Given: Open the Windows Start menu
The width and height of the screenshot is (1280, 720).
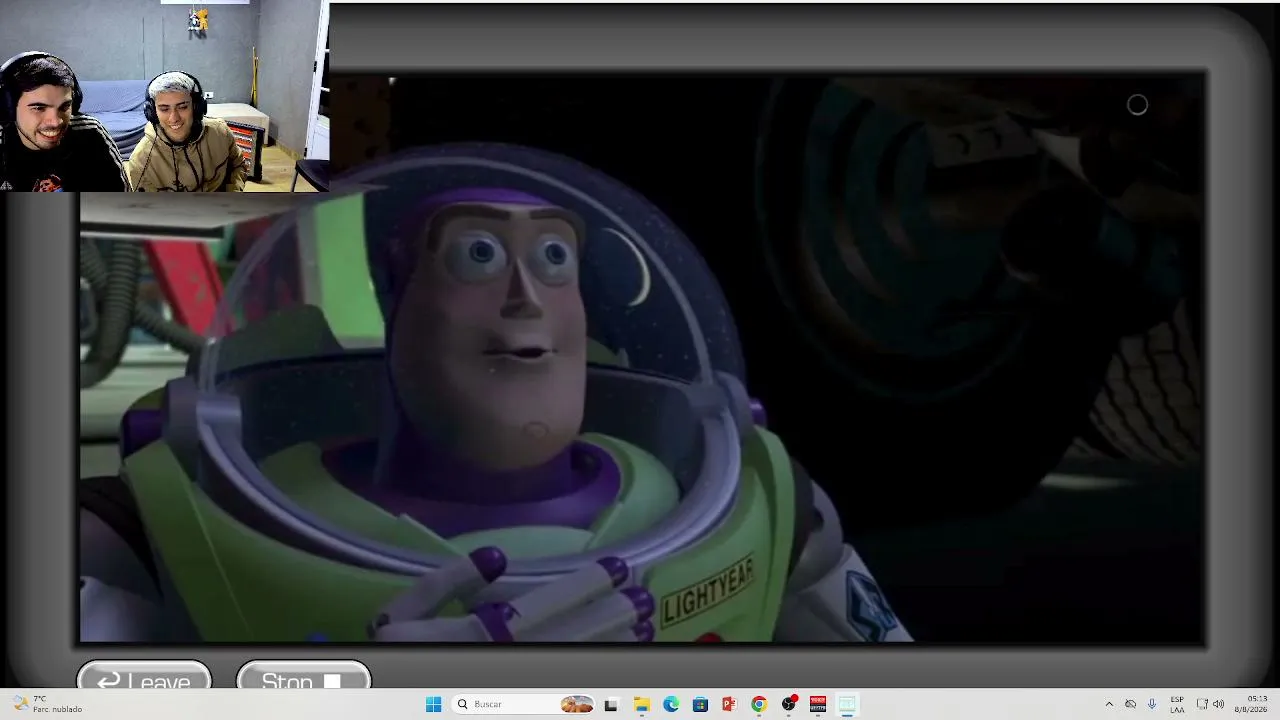Looking at the screenshot, I should point(433,704).
